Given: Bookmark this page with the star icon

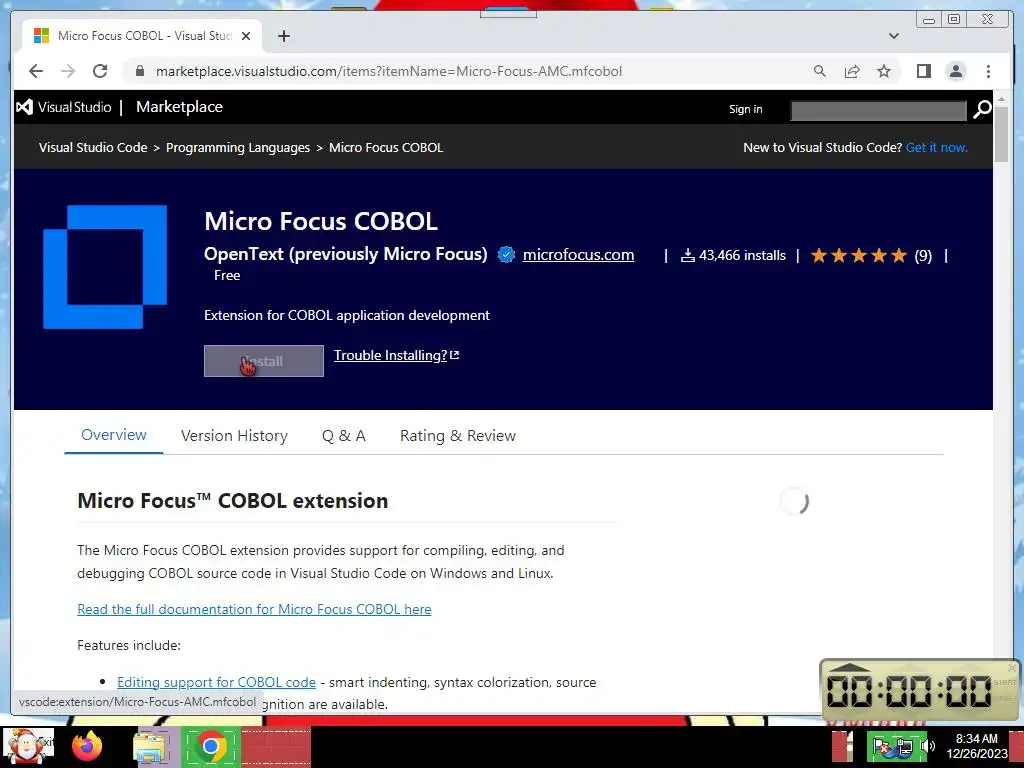Looking at the screenshot, I should 884,71.
